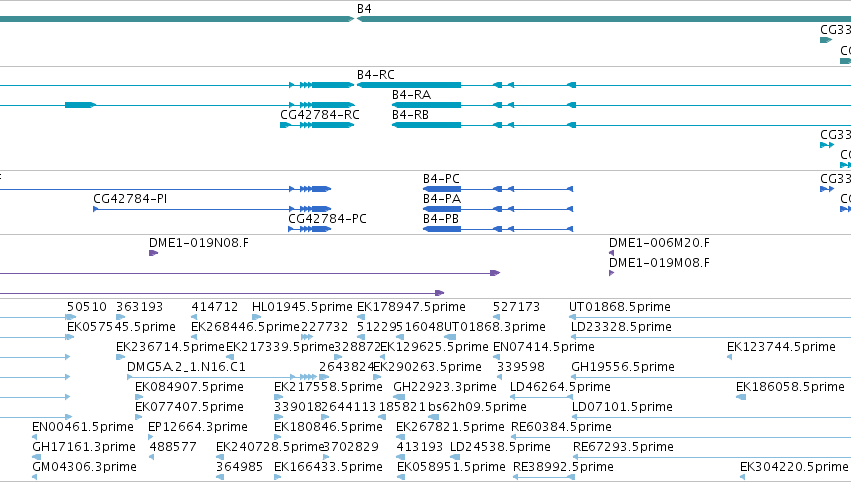Click the GH22923.3prime EST label
The image size is (851, 482).
[x=445, y=388]
